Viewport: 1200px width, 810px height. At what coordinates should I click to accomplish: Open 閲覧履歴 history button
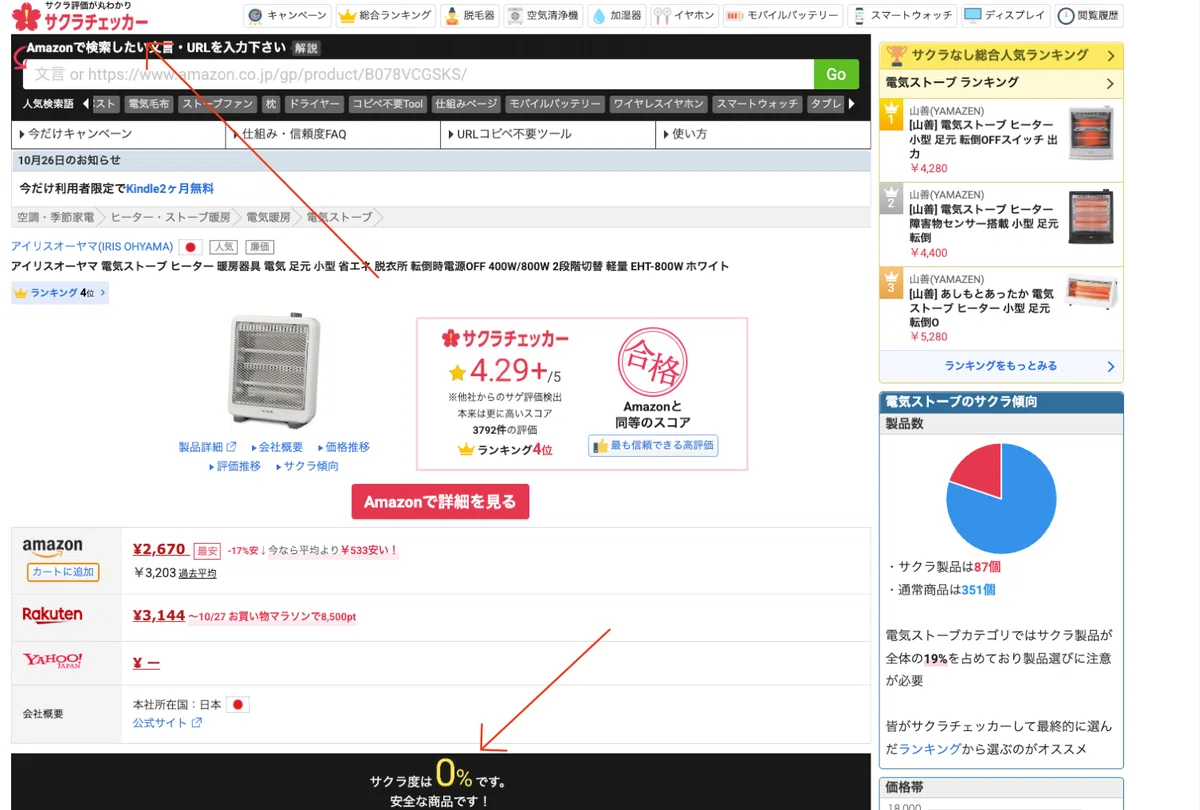tap(1089, 16)
